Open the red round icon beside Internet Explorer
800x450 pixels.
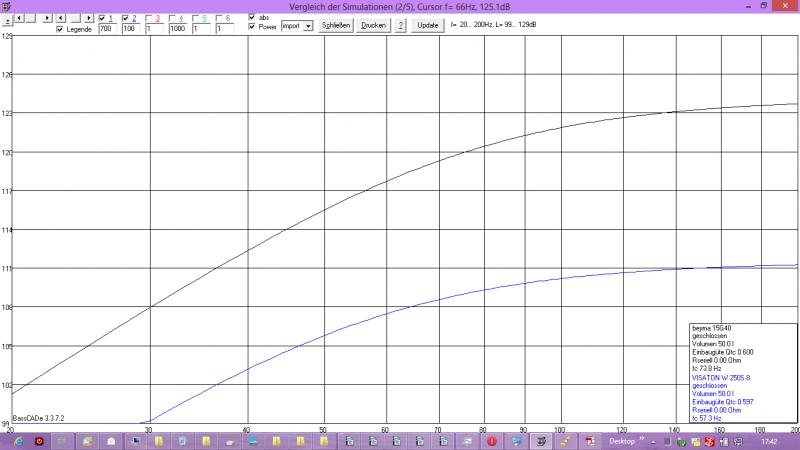[x=39, y=441]
